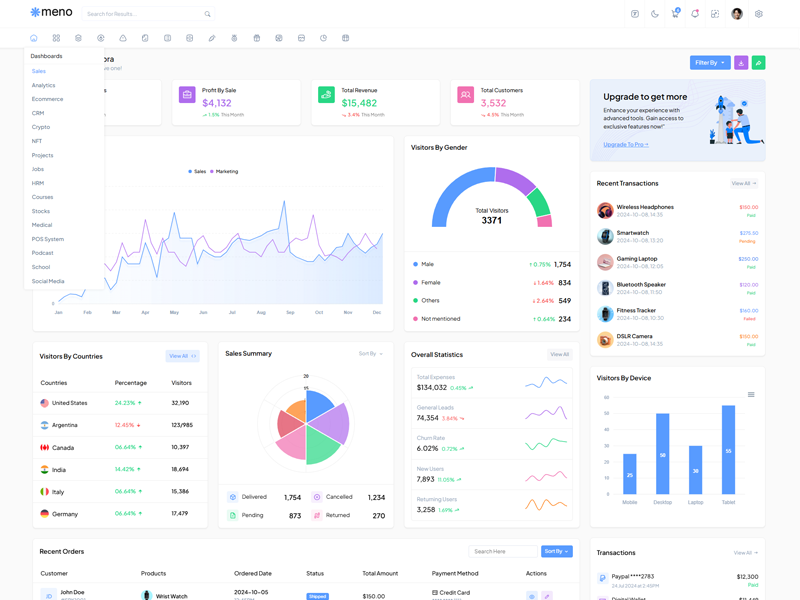Screen dimensions: 800x600
Task: Click the Upgrade to Pro link
Action: coord(625,144)
